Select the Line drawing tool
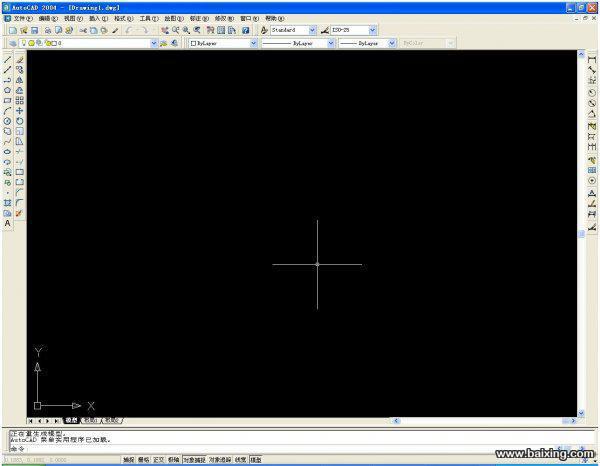 coord(8,59)
